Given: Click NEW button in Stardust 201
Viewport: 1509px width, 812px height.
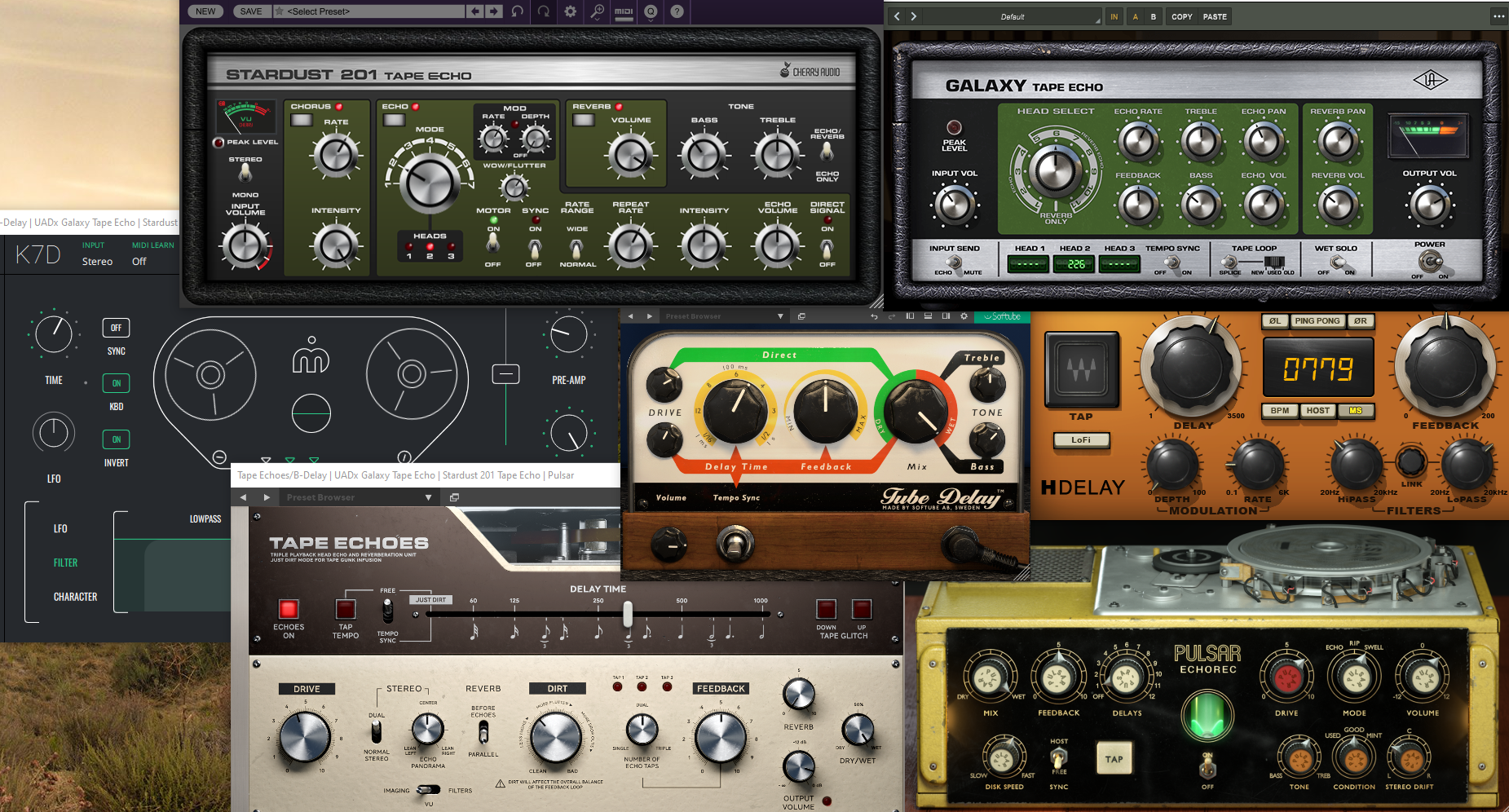Looking at the screenshot, I should (206, 11).
